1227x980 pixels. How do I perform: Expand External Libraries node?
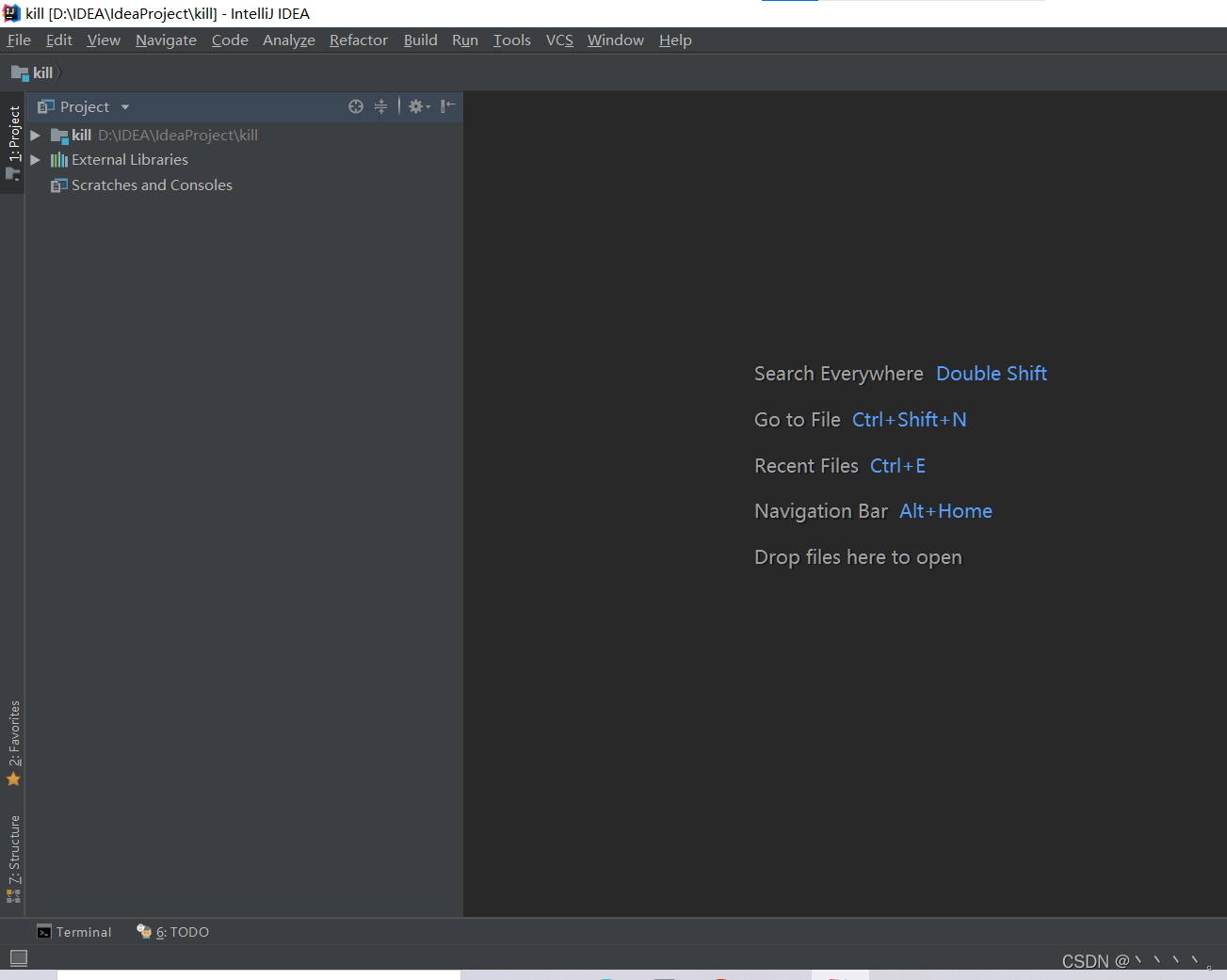[x=36, y=160]
